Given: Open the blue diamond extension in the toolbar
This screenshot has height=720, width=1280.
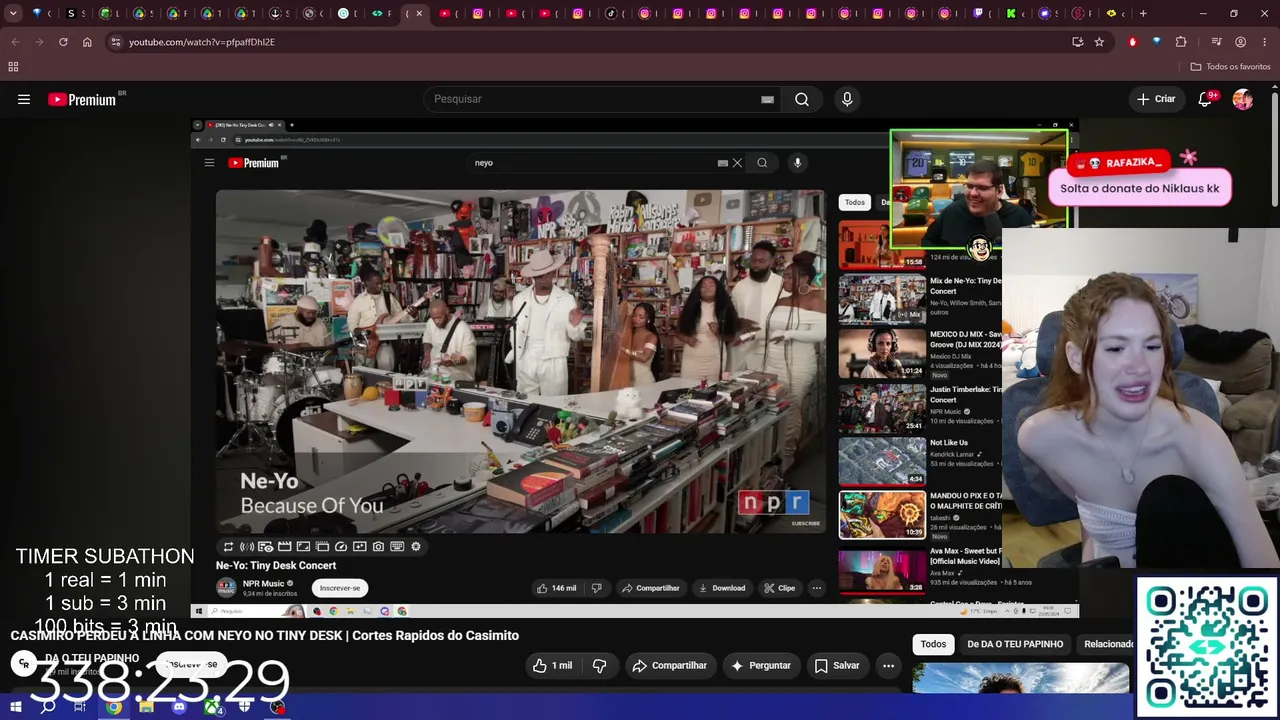Looking at the screenshot, I should tap(1157, 42).
